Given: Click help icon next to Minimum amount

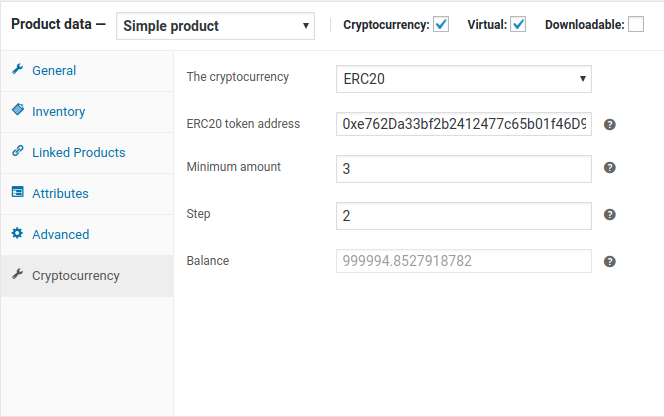Looking at the screenshot, I should (610, 169).
